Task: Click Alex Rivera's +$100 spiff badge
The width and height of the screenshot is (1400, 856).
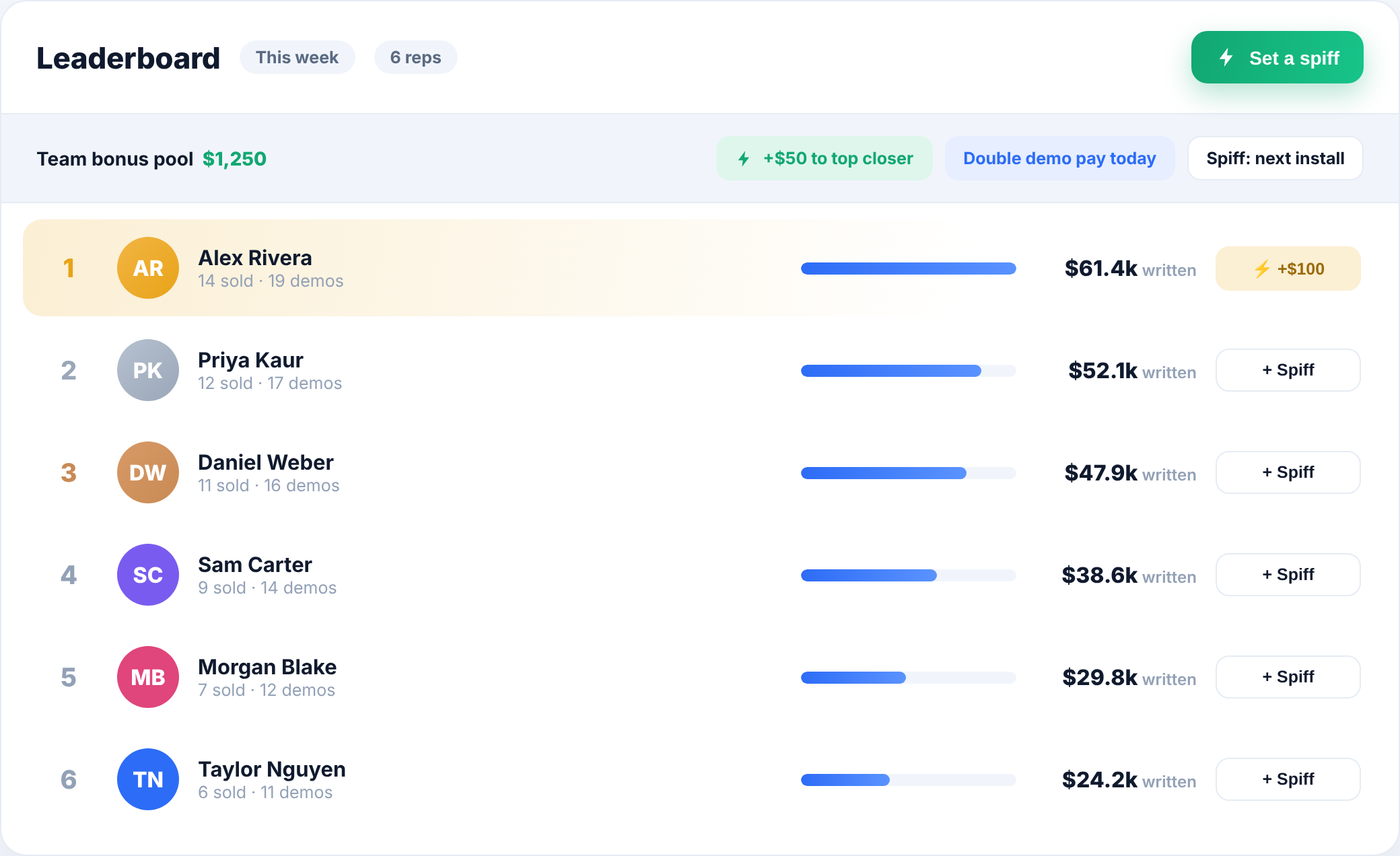Action: point(1288,269)
